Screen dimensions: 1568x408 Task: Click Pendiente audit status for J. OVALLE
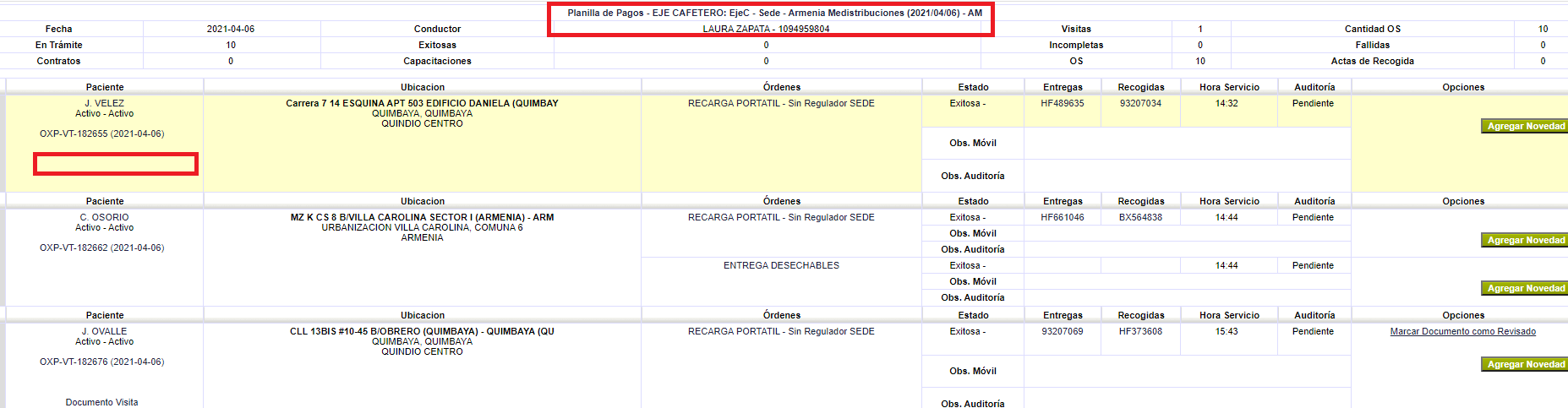[1313, 331]
